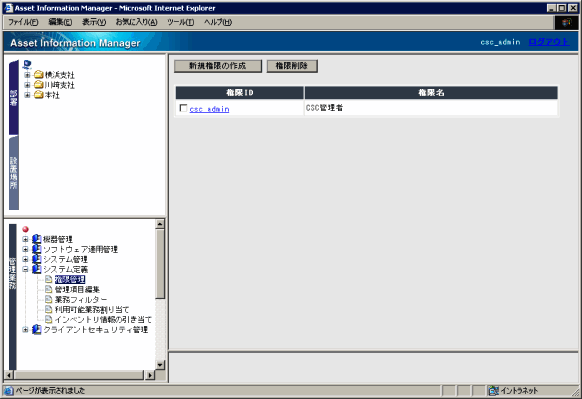Expand the ソフトウェア適用管理 node
The width and height of the screenshot is (582, 399).
pyautogui.click(x=25, y=249)
